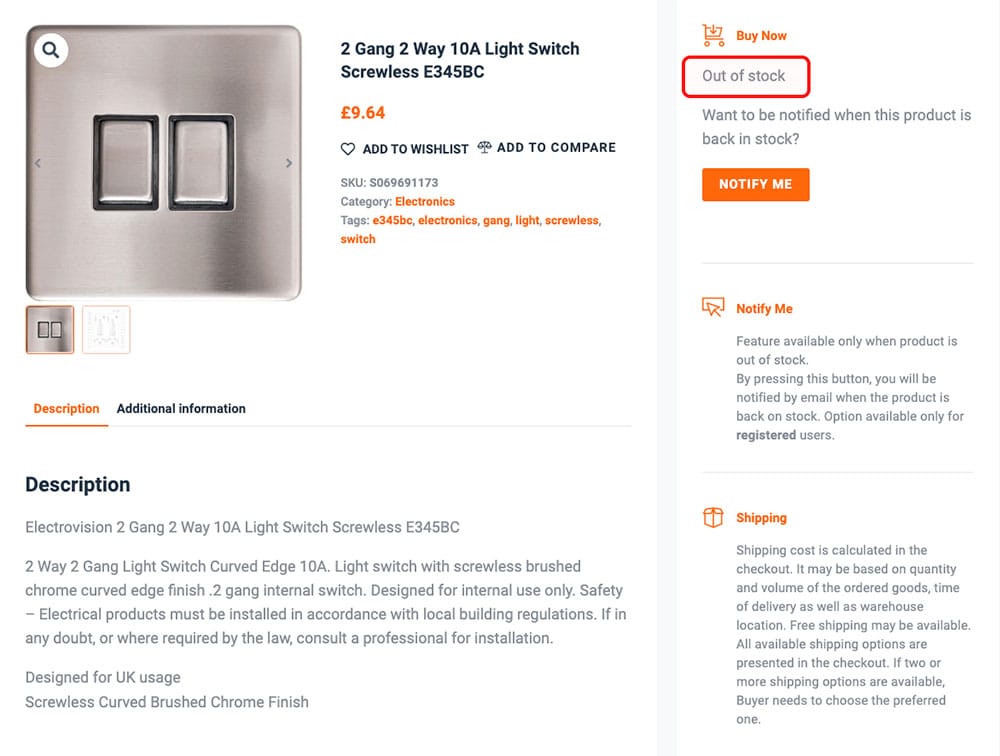The image size is (1000, 756).
Task: Click the Notify Me section icon
Action: click(713, 308)
